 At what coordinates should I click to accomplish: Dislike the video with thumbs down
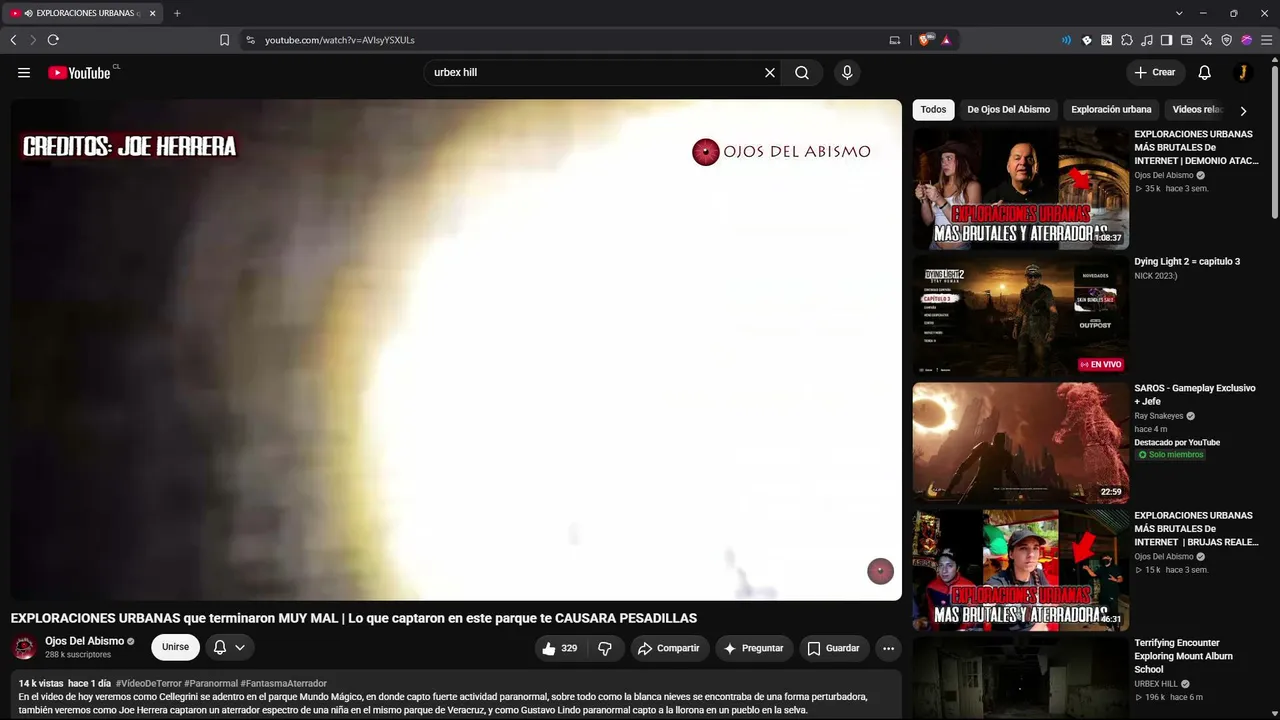point(605,648)
